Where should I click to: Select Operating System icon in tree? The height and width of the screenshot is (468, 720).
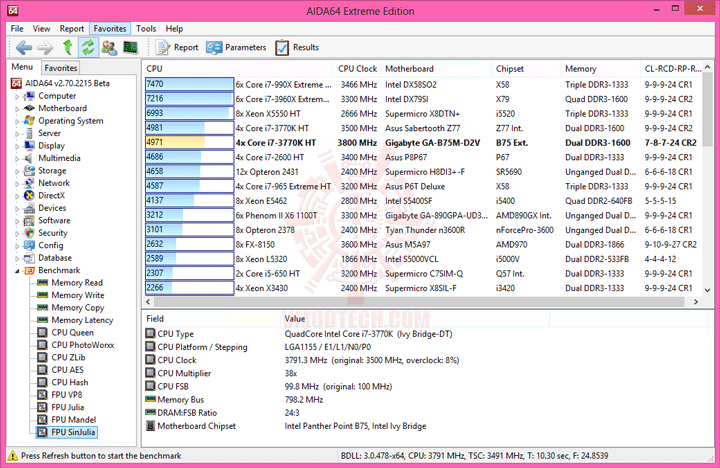pyautogui.click(x=29, y=121)
